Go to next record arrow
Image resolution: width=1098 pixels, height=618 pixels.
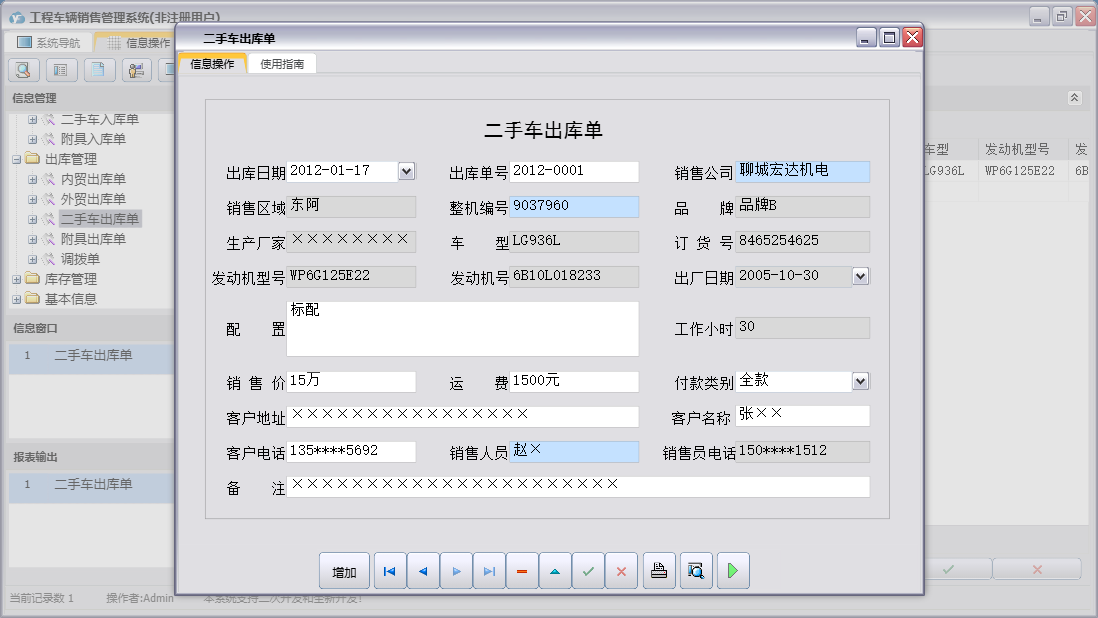coord(457,571)
